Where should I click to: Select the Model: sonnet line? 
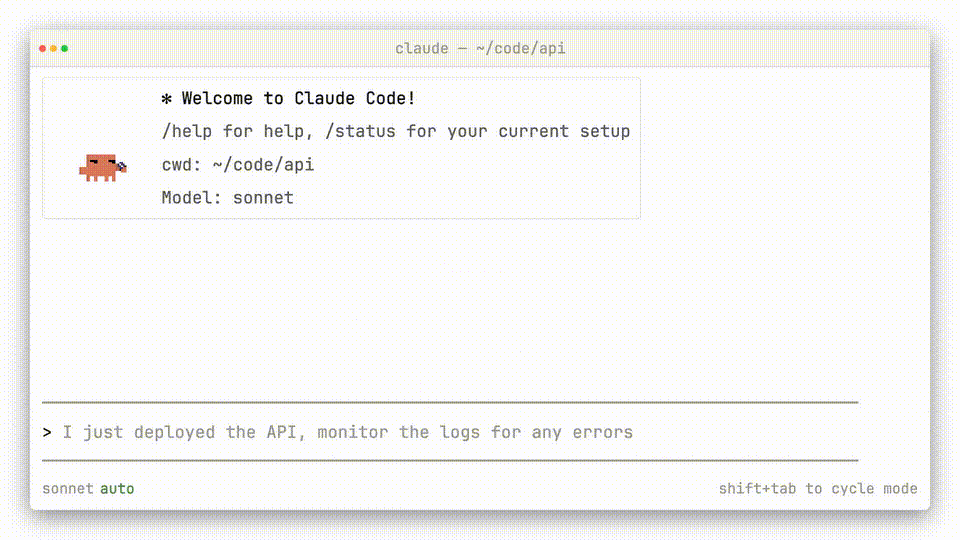(x=228, y=197)
